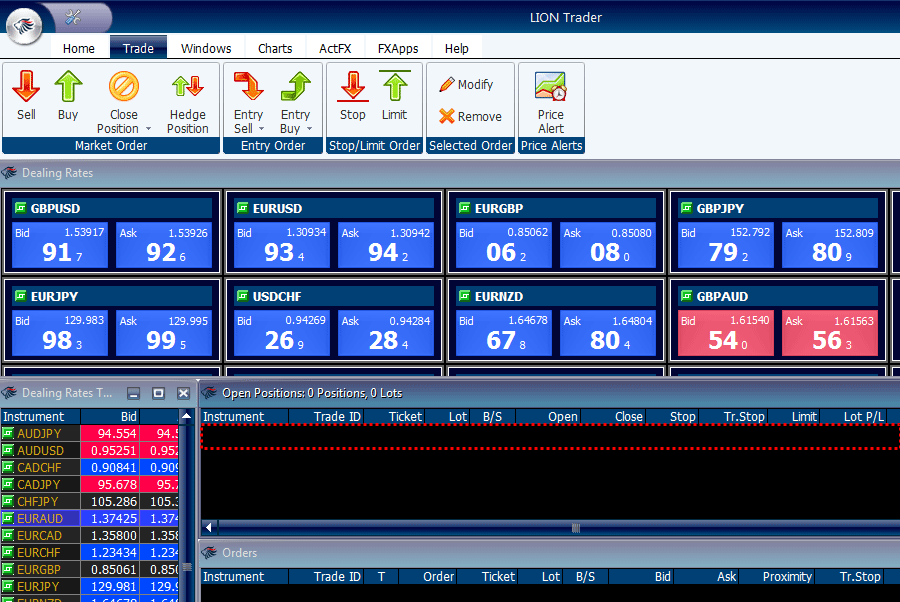Click the GBPUSD instrument chart icon
The height and width of the screenshot is (602, 900).
pyautogui.click(x=21, y=208)
